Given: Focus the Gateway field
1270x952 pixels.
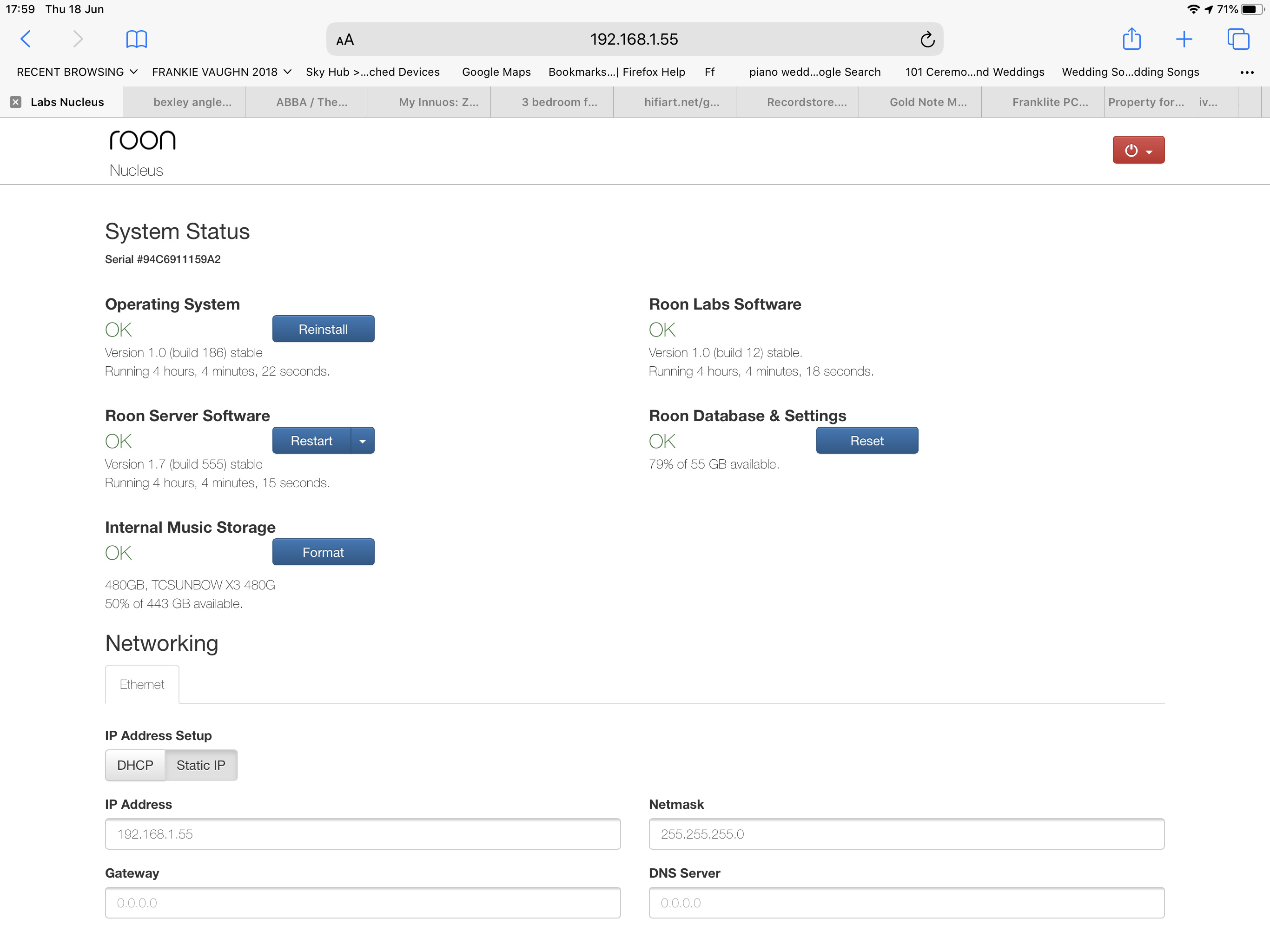Looking at the screenshot, I should point(363,903).
